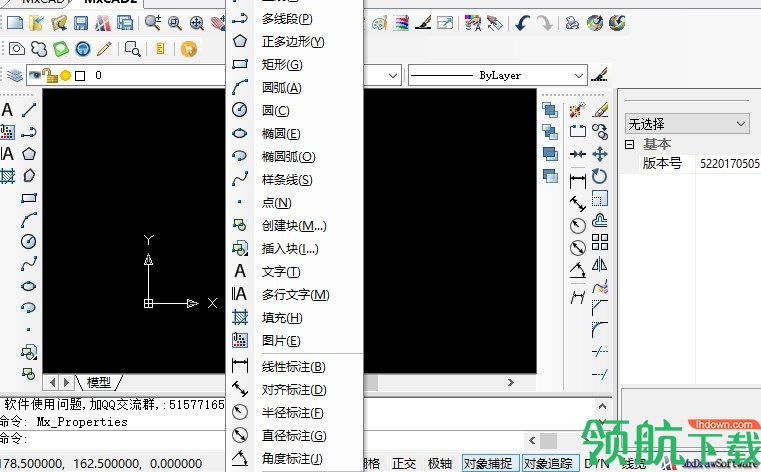Select the Erase tool in right toolbar

600,110
